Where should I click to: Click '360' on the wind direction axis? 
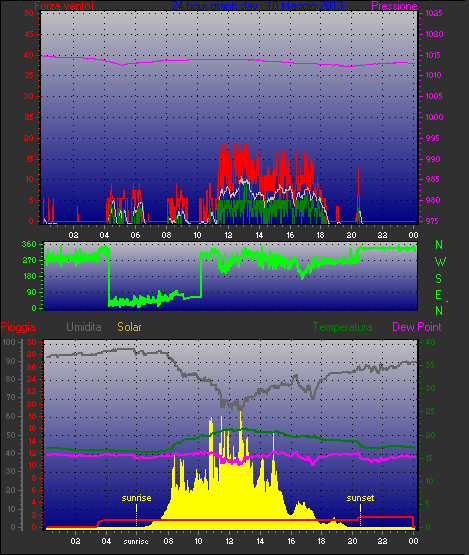tap(29, 244)
